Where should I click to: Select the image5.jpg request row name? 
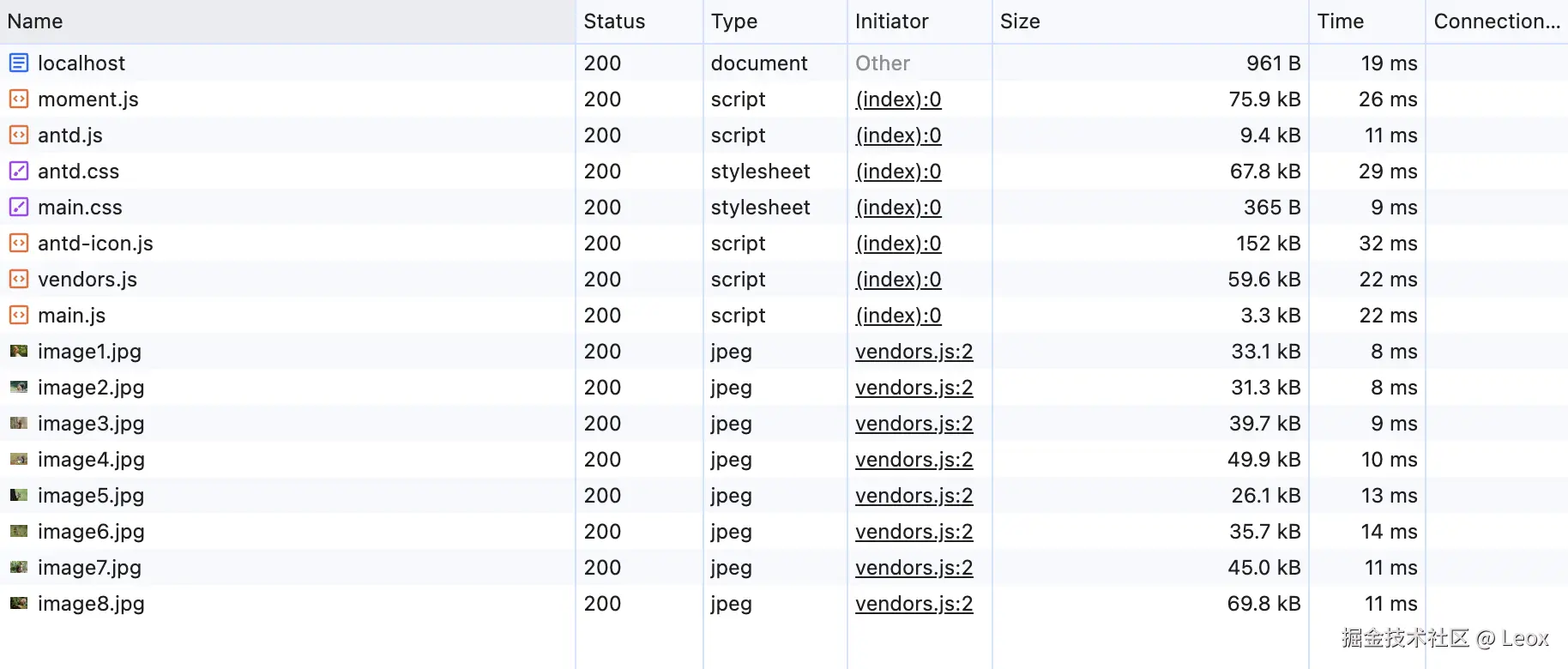coord(91,496)
